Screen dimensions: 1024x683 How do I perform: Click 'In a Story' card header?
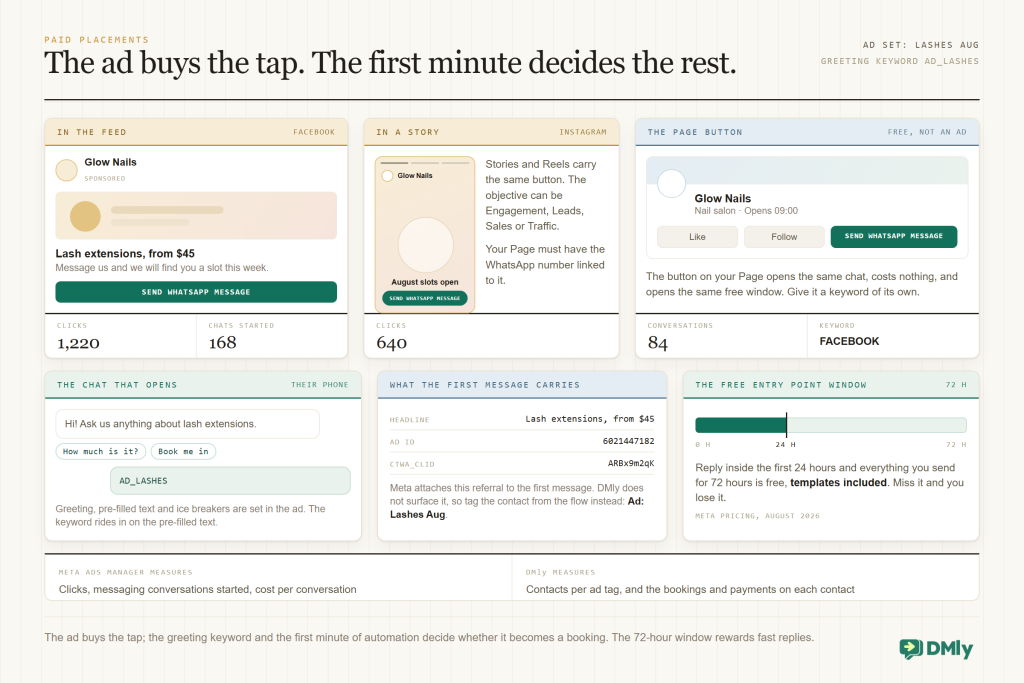point(491,132)
